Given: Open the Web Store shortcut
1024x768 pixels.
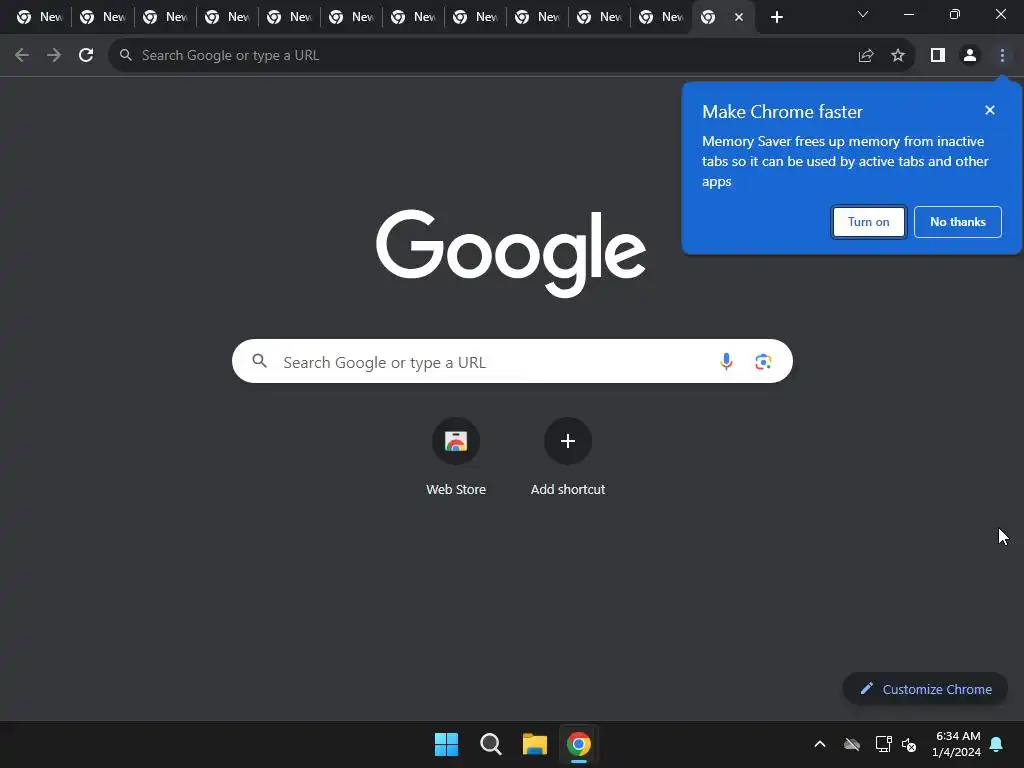Looking at the screenshot, I should click(x=456, y=457).
